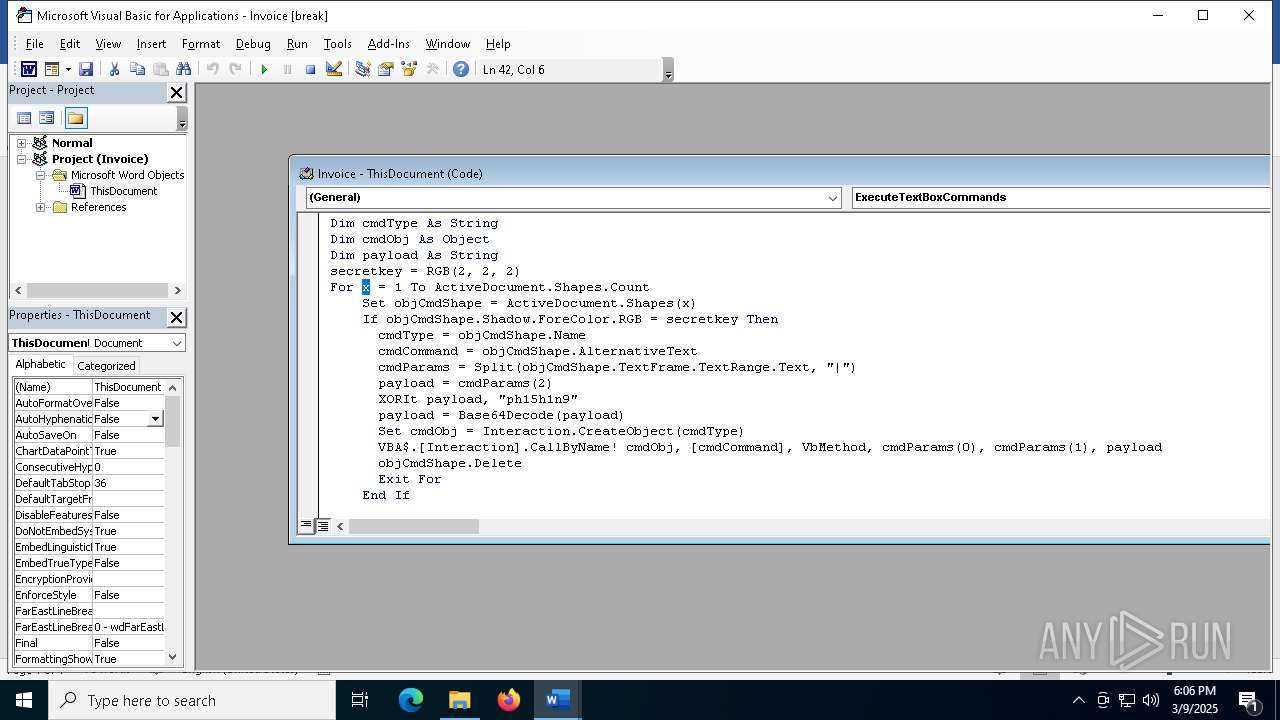Close the Project - Project pane
1280x720 pixels.
pyautogui.click(x=176, y=92)
